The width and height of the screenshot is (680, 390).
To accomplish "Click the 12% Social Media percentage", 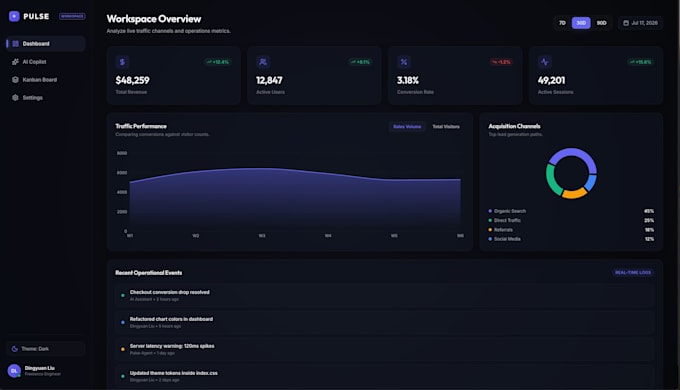I will (x=649, y=239).
